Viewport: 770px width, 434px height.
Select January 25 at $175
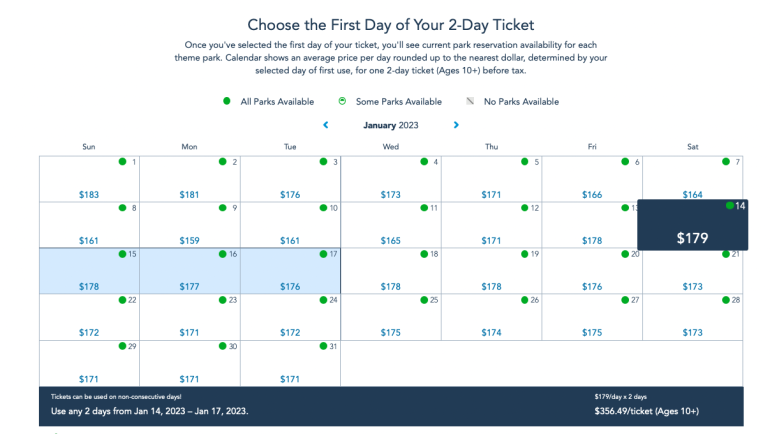[391, 317]
